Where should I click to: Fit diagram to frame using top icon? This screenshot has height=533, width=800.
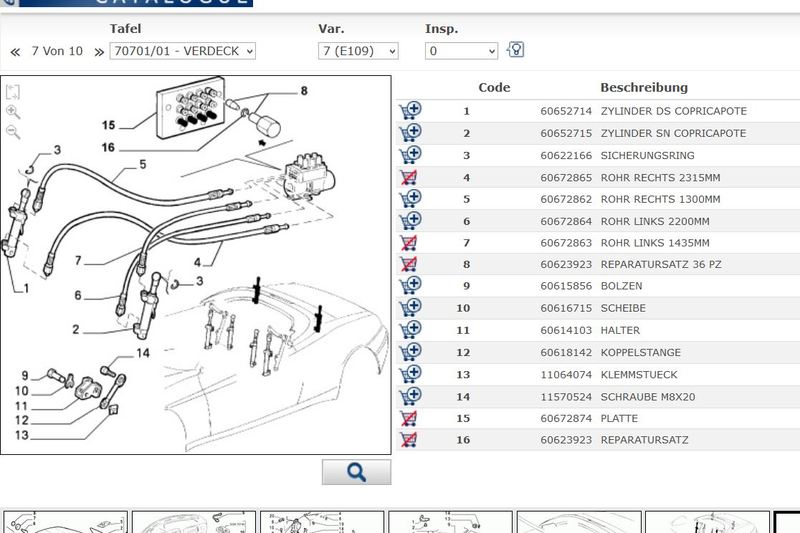pos(13,92)
